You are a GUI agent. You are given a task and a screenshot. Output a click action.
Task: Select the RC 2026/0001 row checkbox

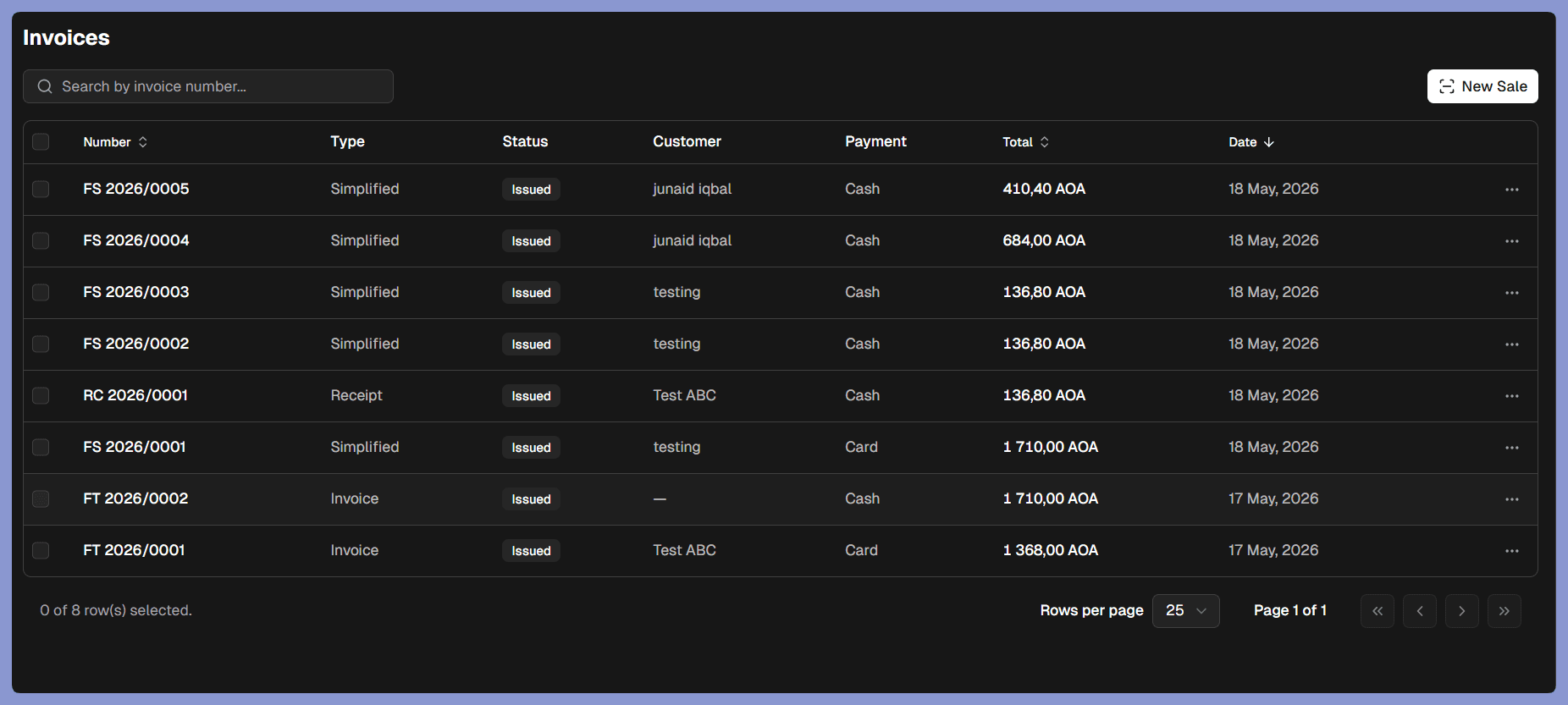click(x=41, y=395)
